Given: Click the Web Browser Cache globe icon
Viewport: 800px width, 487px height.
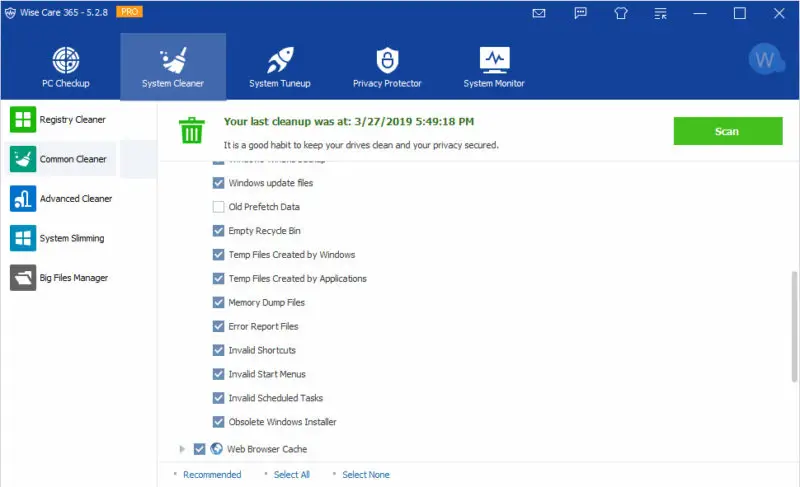Looking at the screenshot, I should pyautogui.click(x=217, y=449).
